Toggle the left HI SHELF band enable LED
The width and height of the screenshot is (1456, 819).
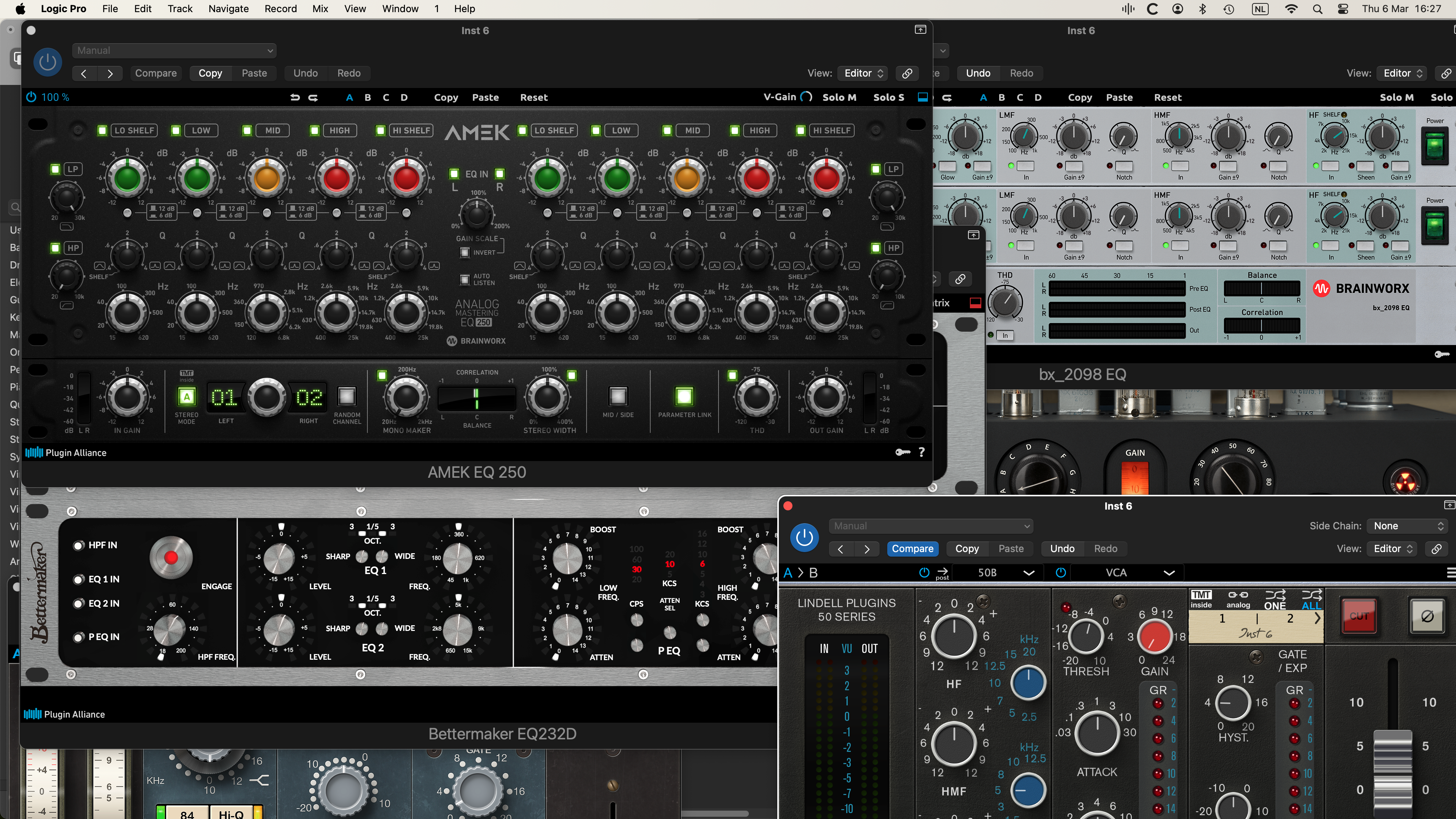tap(380, 130)
